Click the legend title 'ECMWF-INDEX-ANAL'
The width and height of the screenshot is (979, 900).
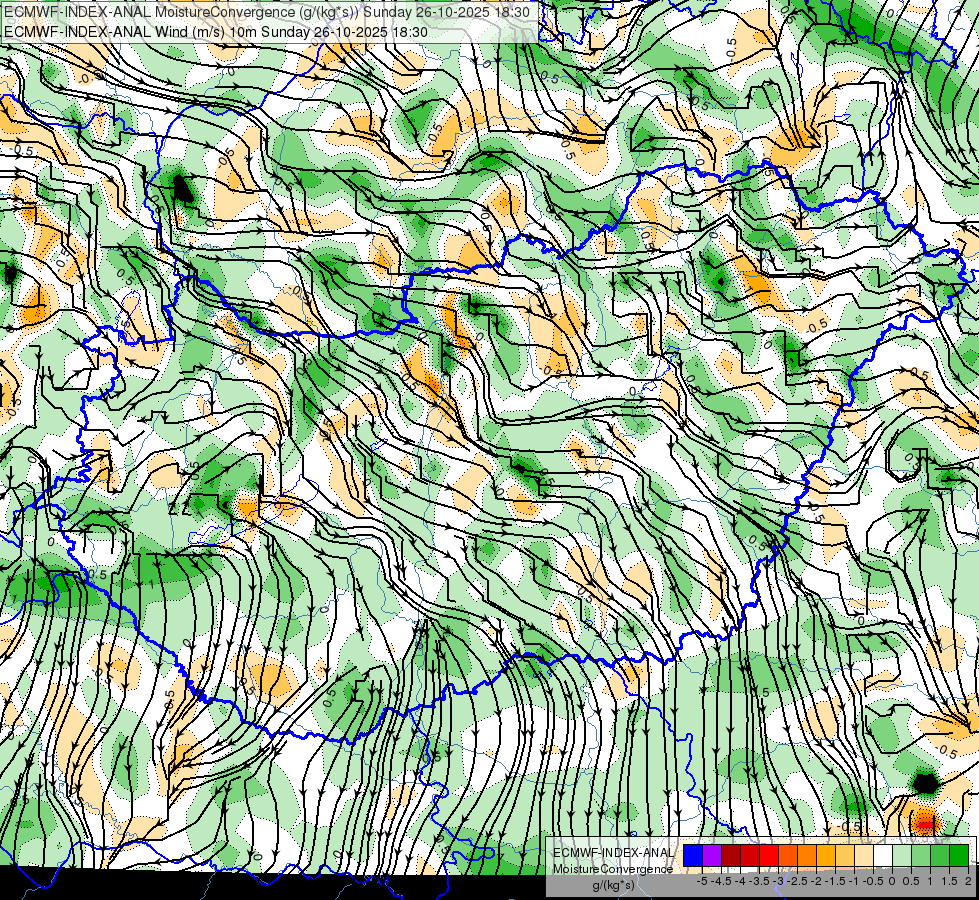point(613,853)
